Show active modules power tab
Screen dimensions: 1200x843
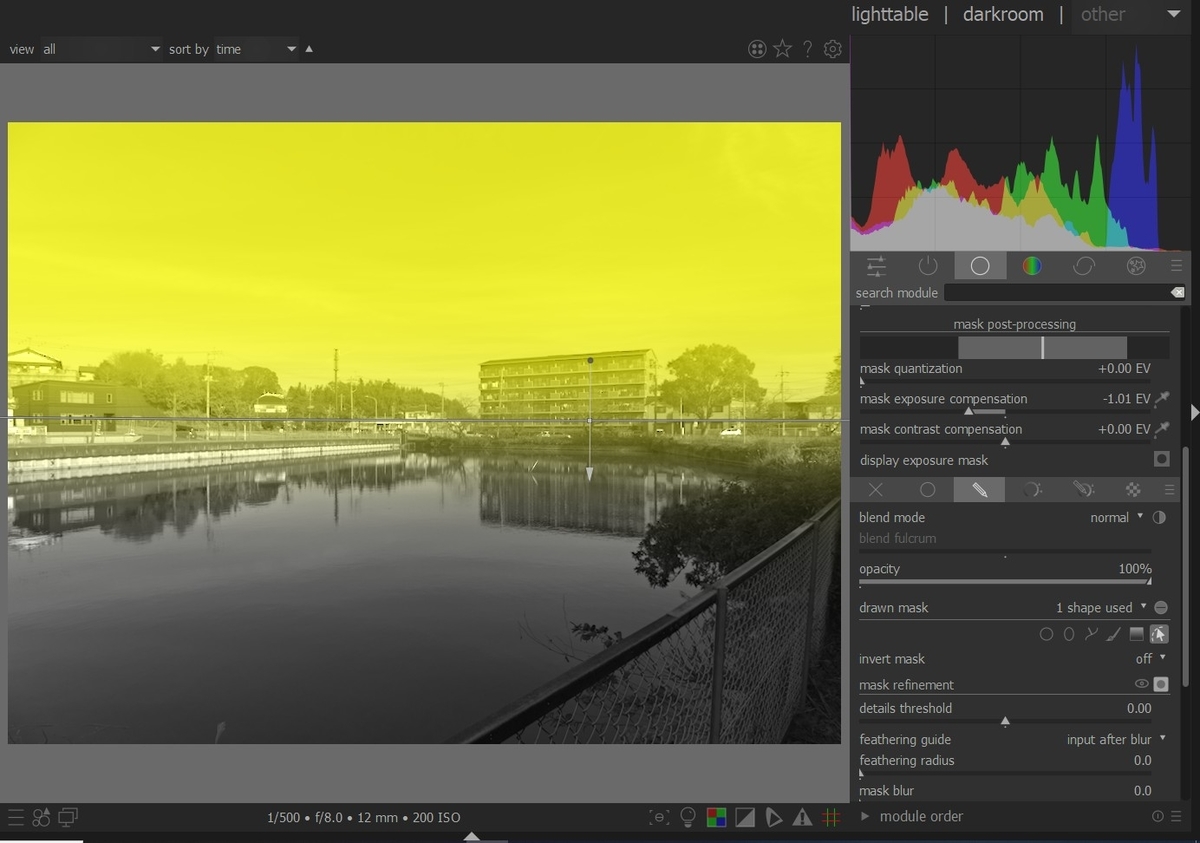click(928, 266)
